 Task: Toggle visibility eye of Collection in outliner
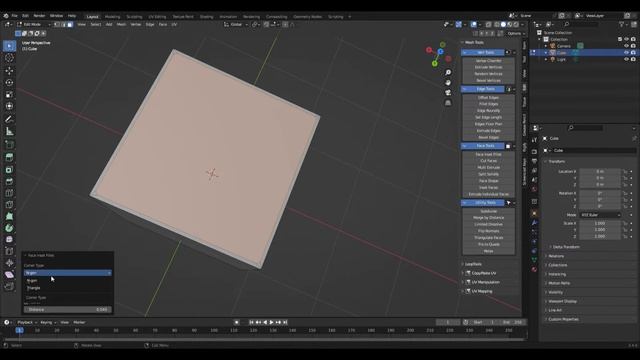point(626,39)
